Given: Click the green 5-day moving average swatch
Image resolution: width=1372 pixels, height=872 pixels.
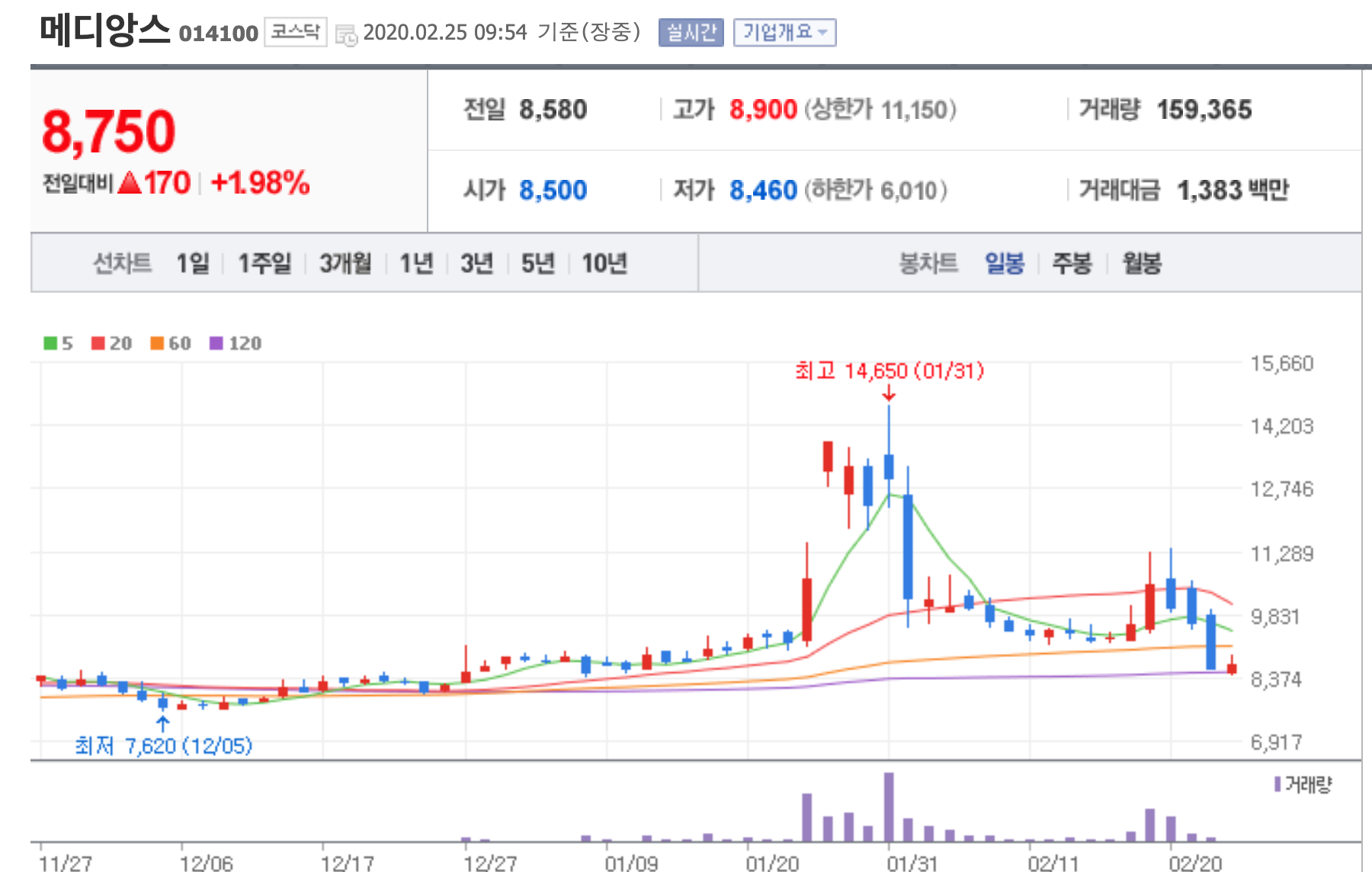Looking at the screenshot, I should point(50,343).
